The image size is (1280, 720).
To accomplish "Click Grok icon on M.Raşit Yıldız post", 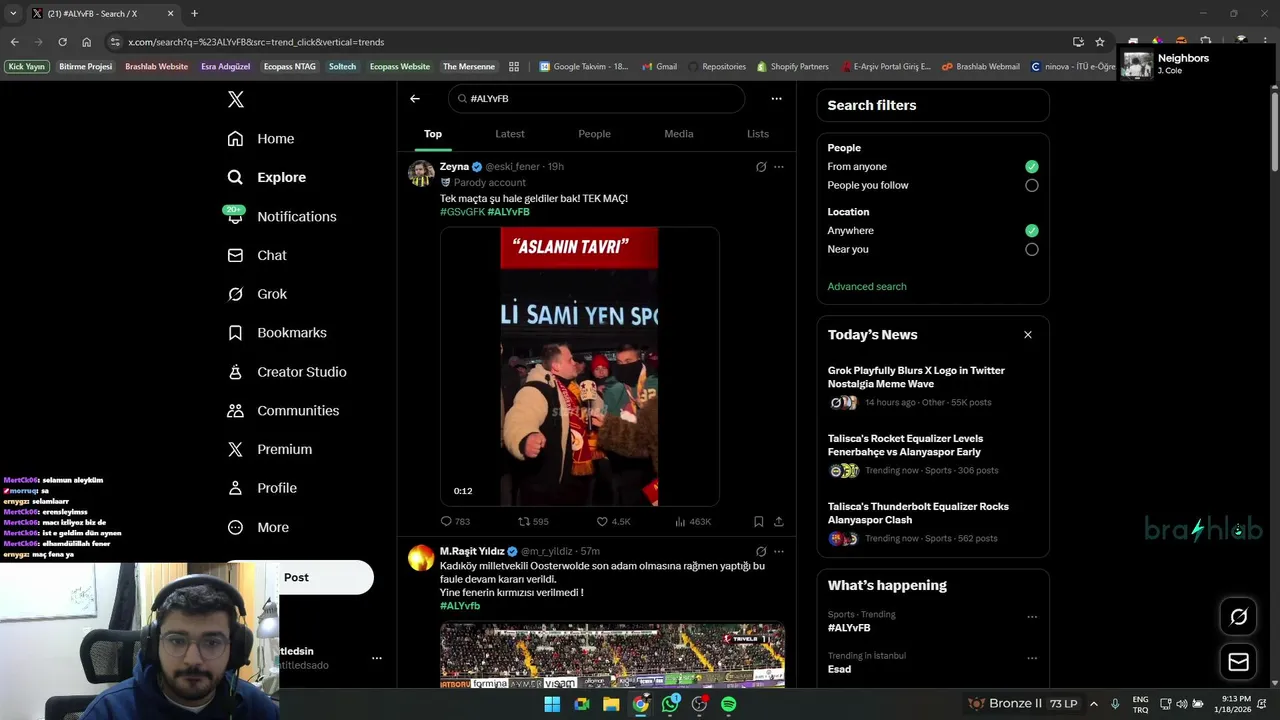I will pyautogui.click(x=761, y=551).
